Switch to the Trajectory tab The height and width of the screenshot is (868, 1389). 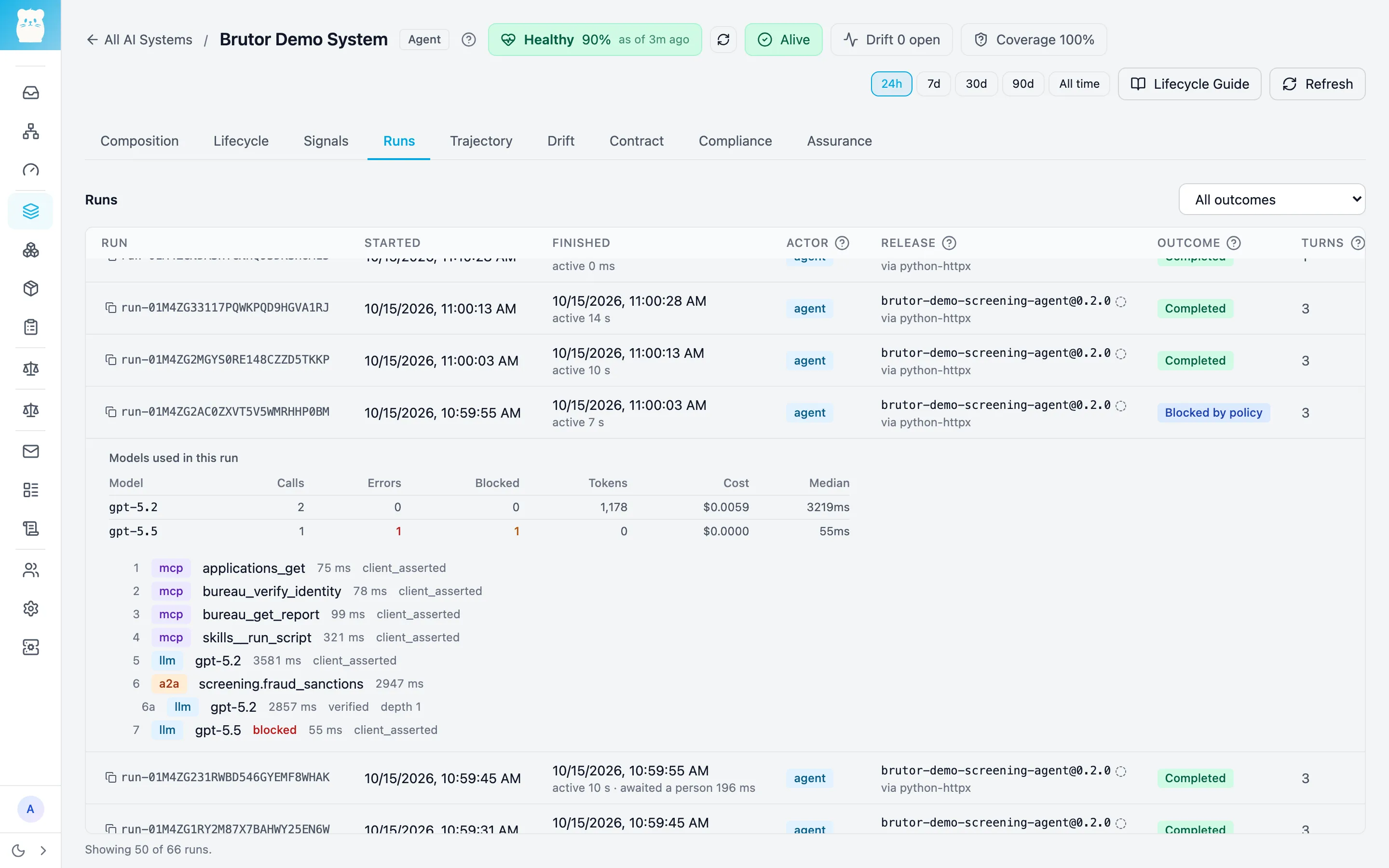point(481,141)
